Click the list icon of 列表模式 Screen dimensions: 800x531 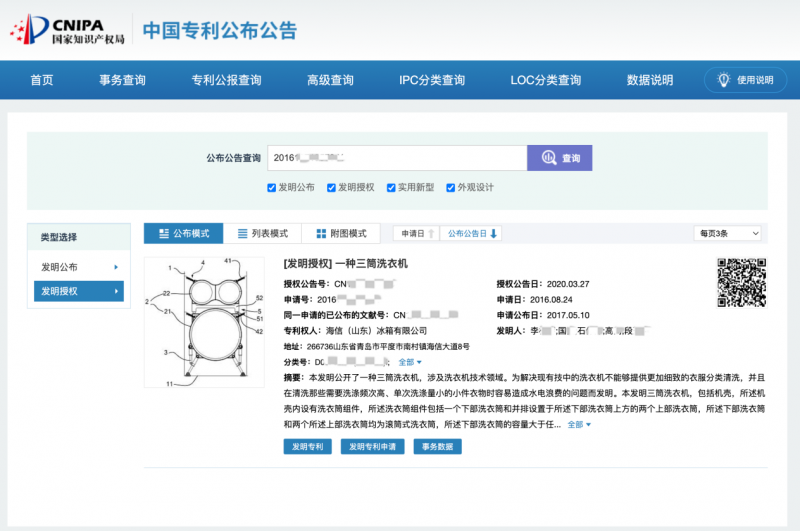pos(243,233)
